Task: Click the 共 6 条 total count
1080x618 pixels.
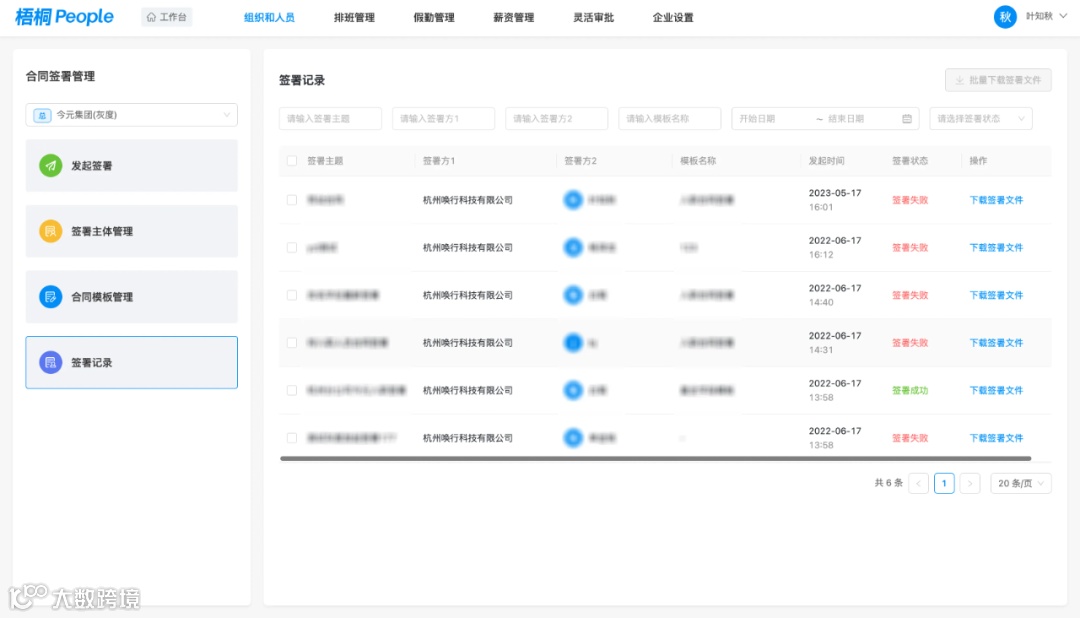Action: point(889,483)
